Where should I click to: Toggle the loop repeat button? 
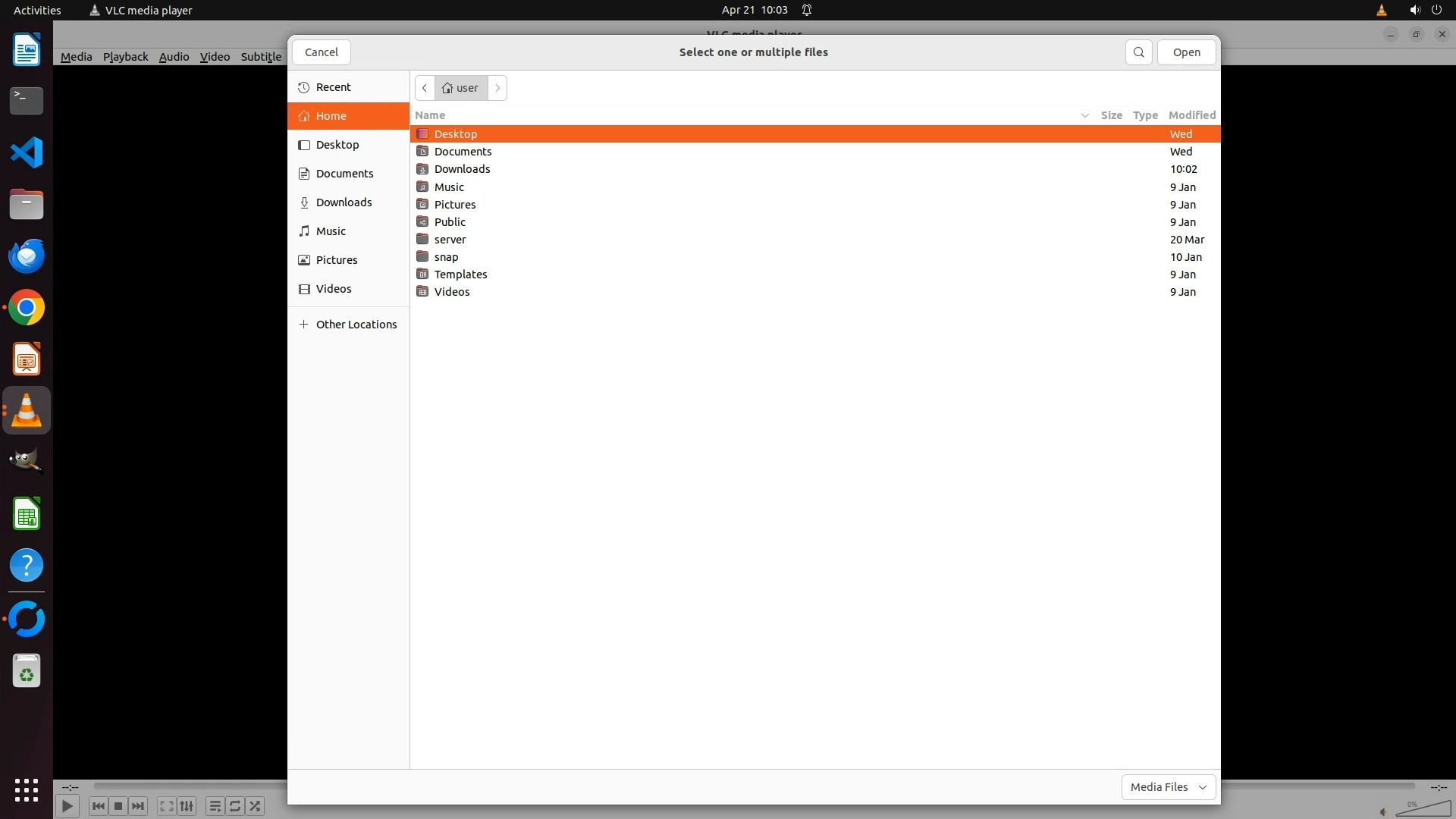tap(235, 806)
